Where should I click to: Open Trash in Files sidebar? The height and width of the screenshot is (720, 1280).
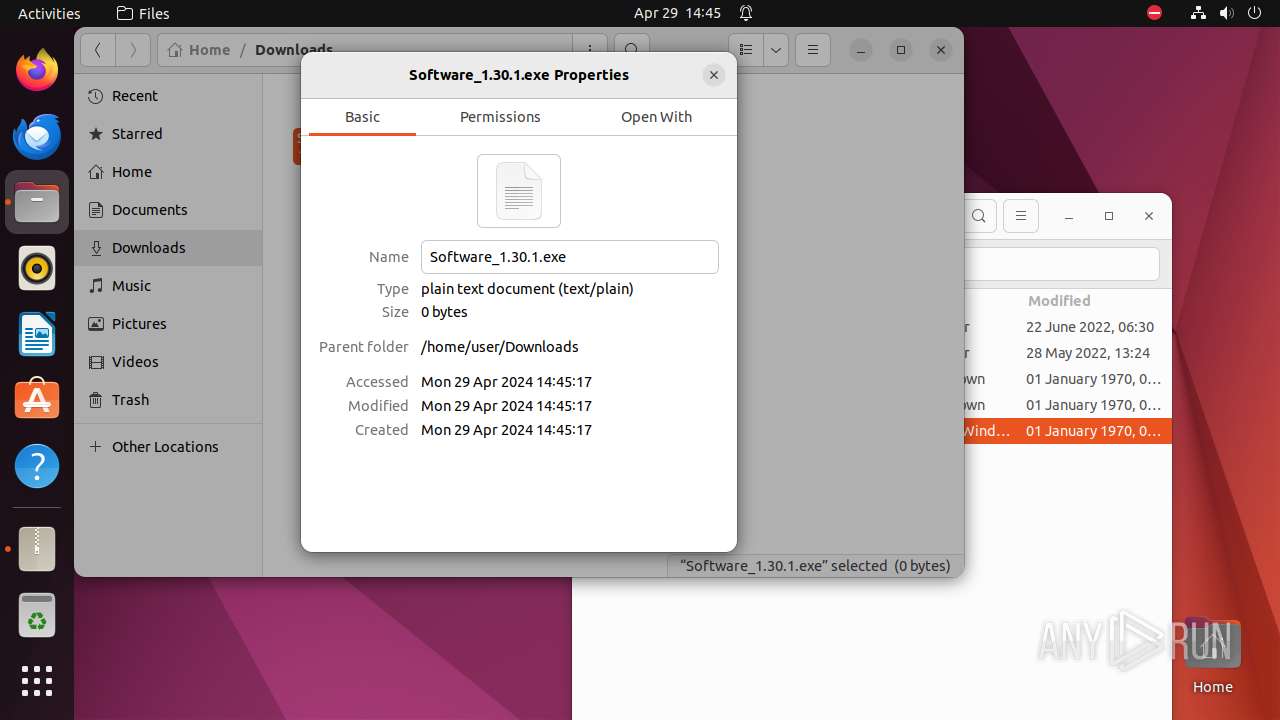point(168,400)
